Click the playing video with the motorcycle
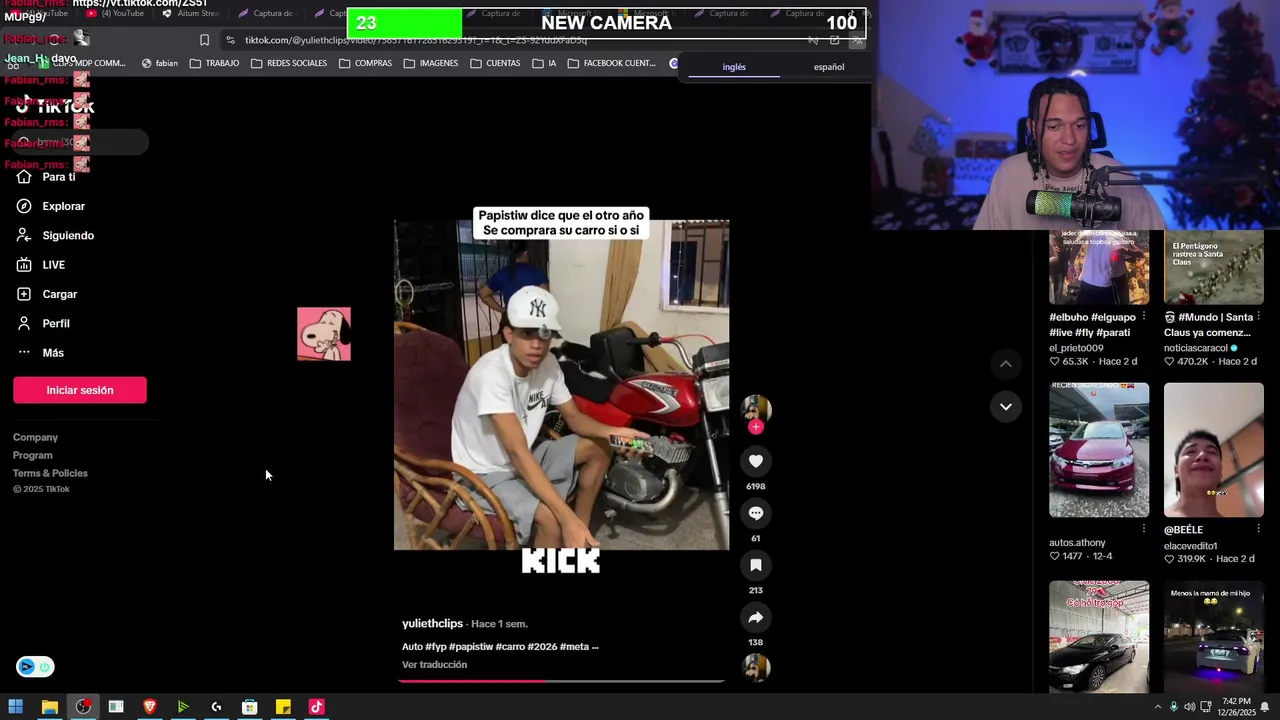The width and height of the screenshot is (1280, 720). (561, 385)
